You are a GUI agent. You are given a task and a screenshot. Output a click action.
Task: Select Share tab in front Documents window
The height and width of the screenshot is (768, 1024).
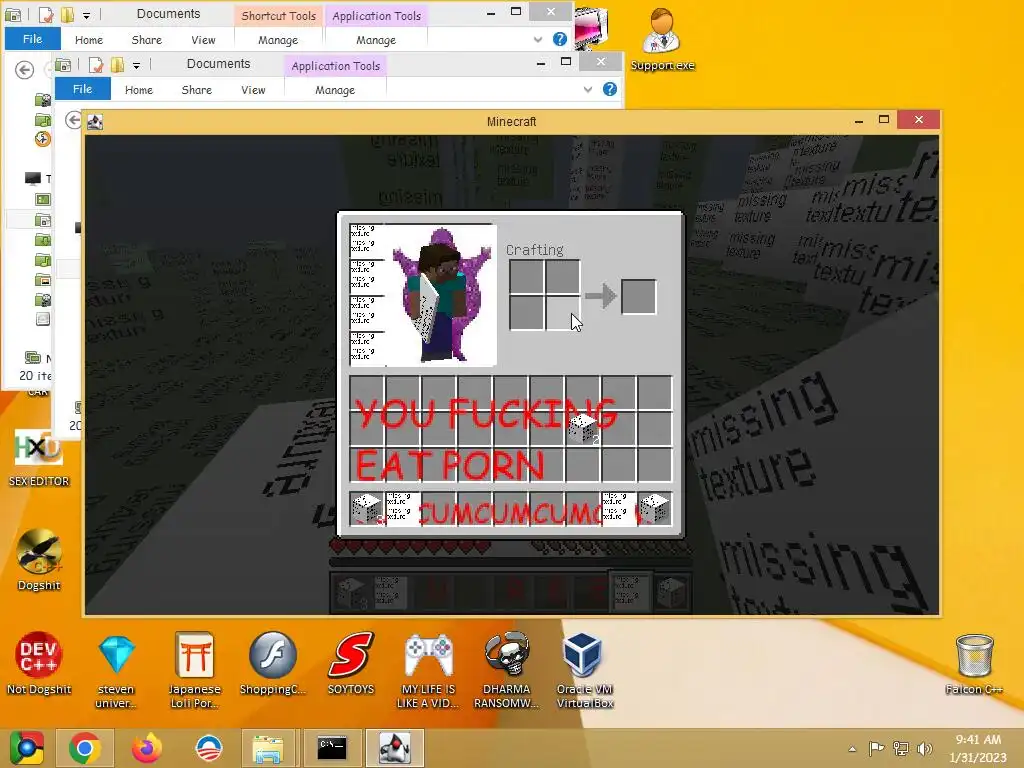pos(197,90)
